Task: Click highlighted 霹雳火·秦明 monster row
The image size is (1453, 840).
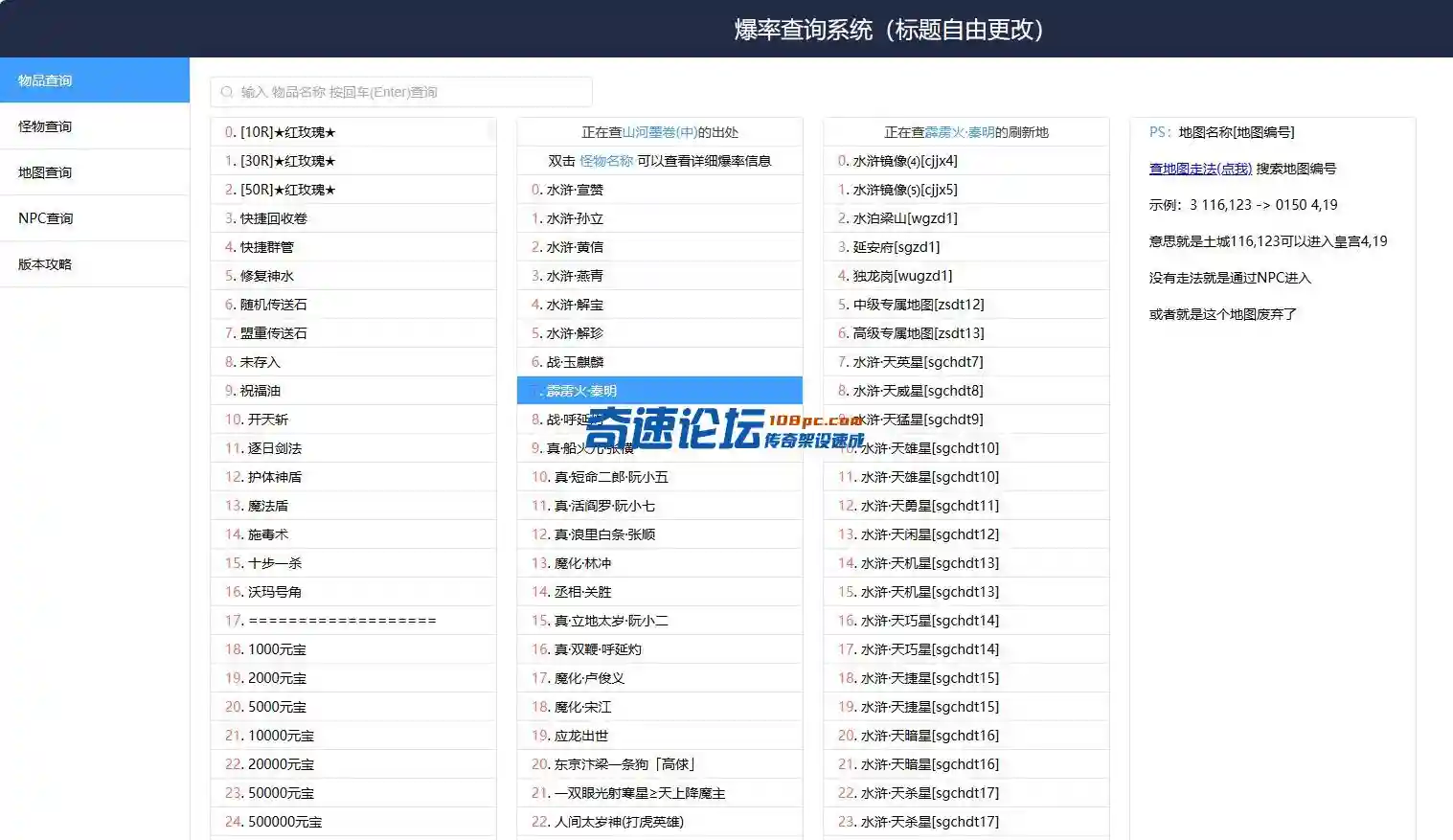Action: coord(660,391)
